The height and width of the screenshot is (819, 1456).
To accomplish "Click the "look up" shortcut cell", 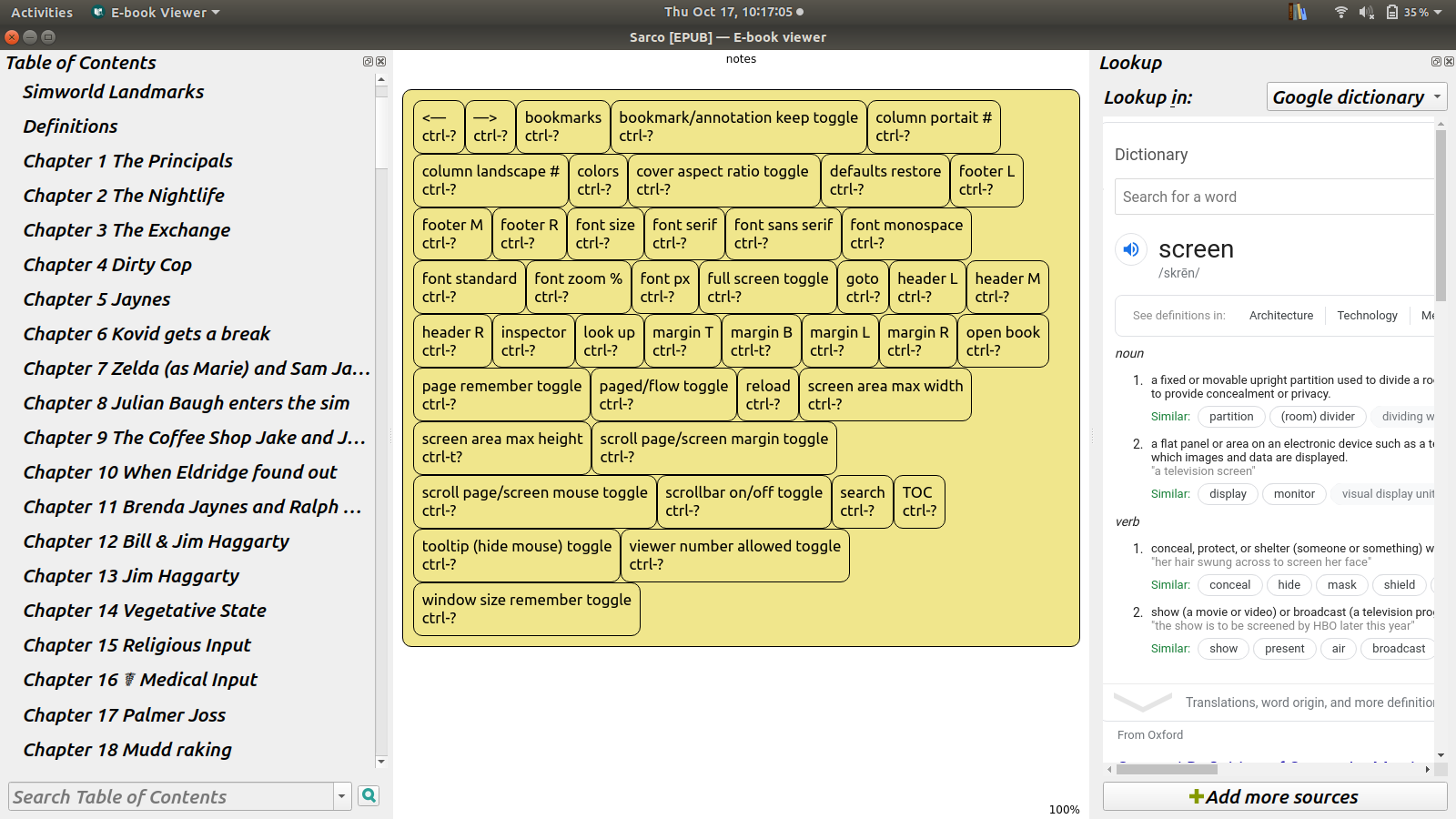I will click(609, 341).
